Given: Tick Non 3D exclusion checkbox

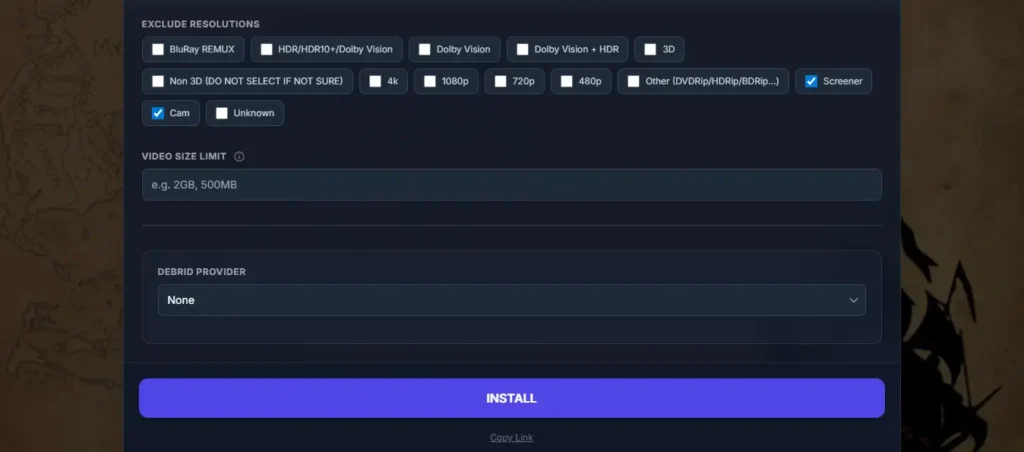Looking at the screenshot, I should 158,81.
